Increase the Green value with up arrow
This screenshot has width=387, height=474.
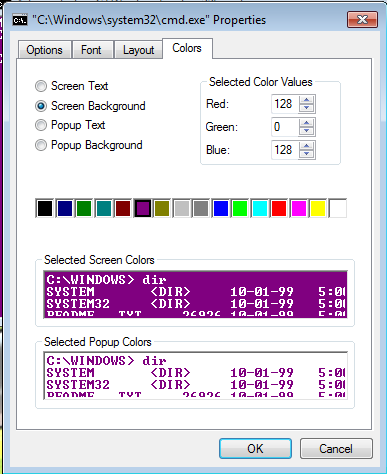[307, 123]
